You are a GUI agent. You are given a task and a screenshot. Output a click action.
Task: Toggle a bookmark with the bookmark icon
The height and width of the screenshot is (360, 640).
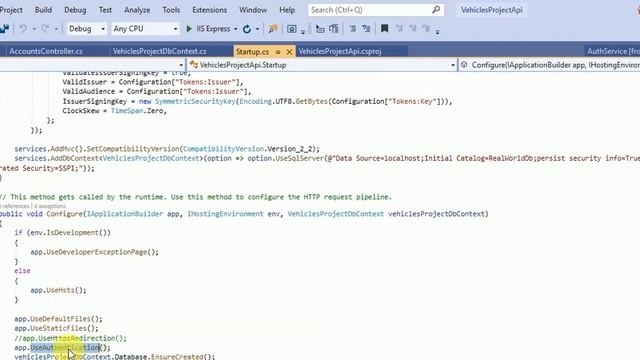(x=384, y=28)
